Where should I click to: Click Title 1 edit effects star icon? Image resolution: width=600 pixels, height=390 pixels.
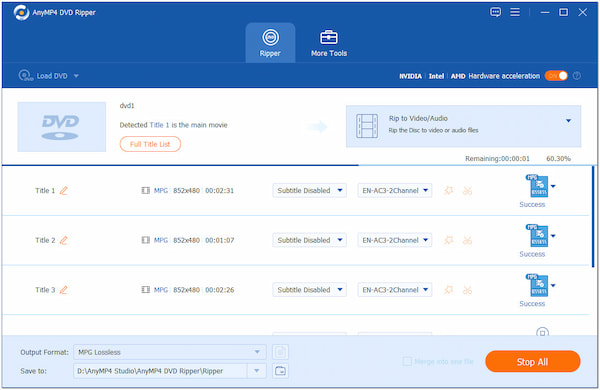click(448, 190)
